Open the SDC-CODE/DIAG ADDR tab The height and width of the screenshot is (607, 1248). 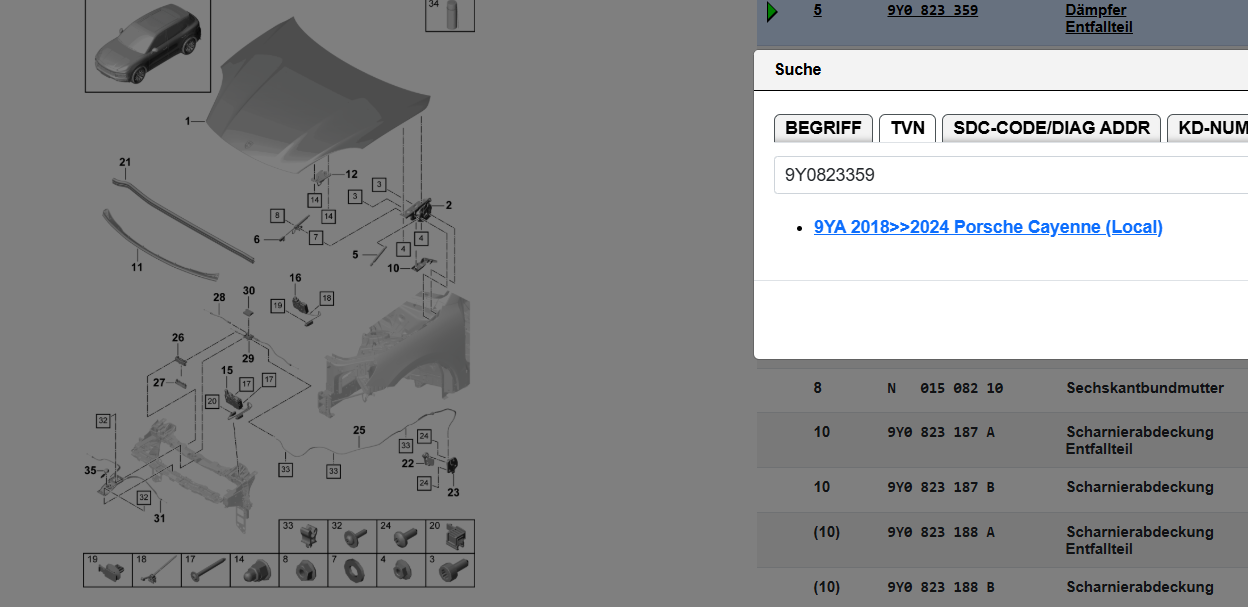(x=1052, y=128)
